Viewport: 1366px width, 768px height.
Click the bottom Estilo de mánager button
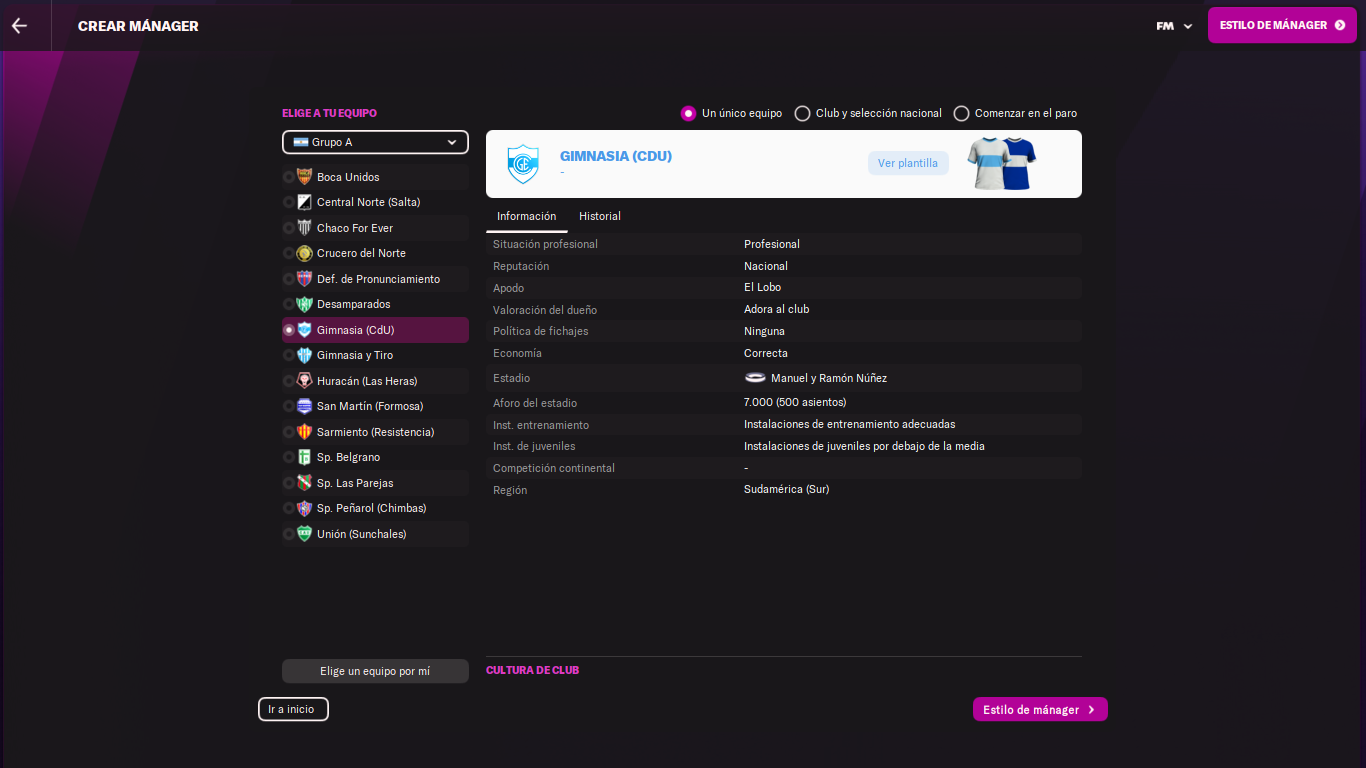[x=1040, y=709]
